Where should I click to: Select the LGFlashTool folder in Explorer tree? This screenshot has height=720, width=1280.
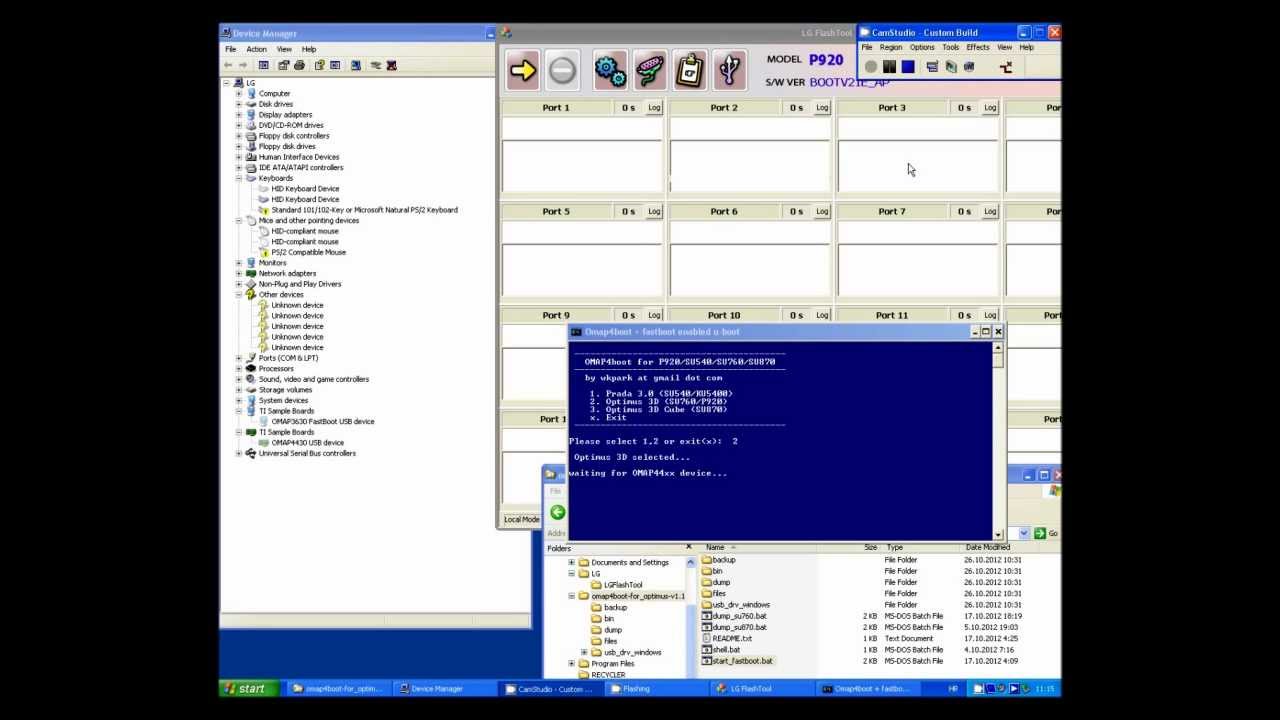tap(623, 585)
